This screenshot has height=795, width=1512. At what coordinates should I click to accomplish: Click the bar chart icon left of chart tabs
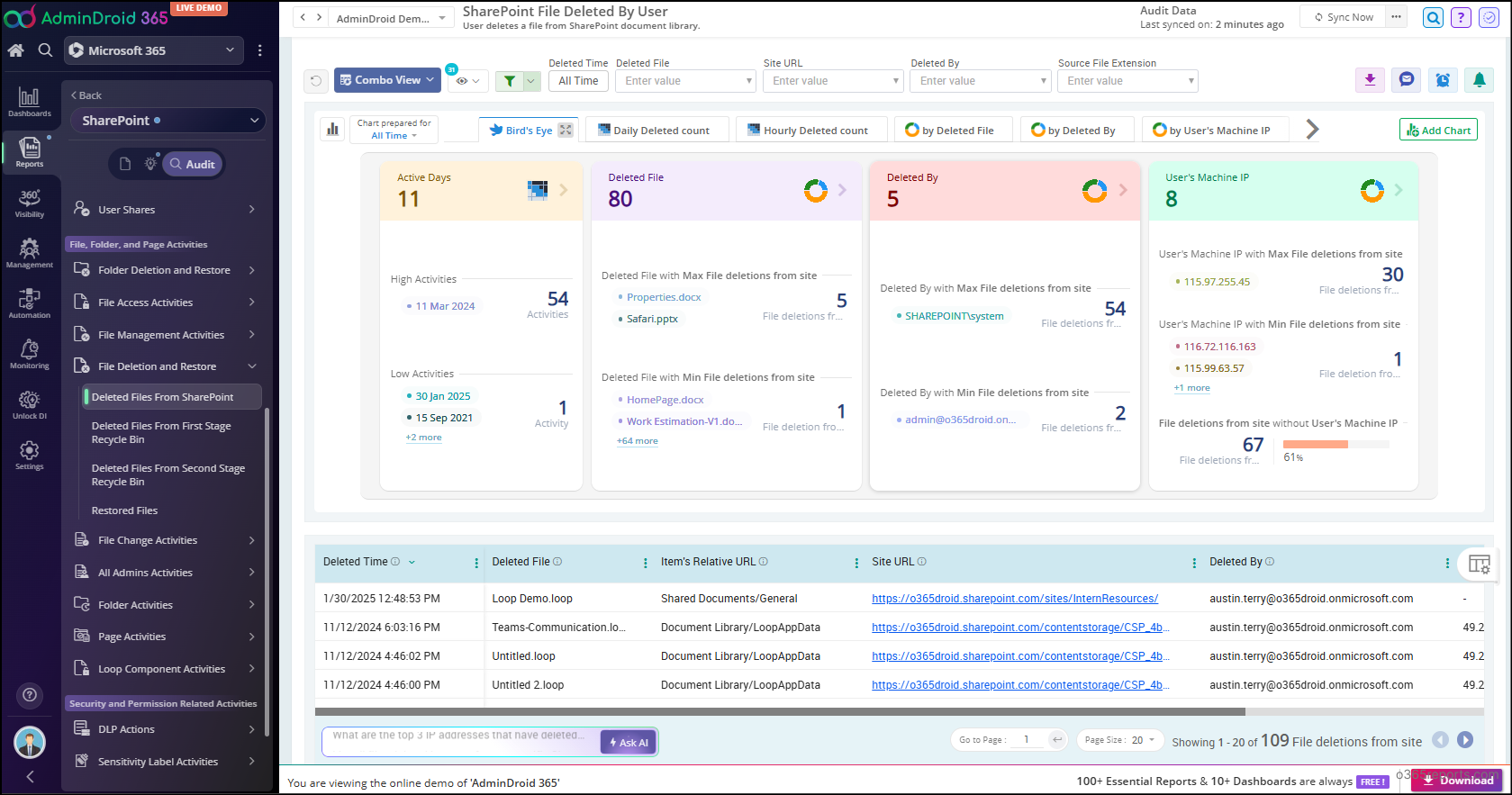[x=333, y=130]
